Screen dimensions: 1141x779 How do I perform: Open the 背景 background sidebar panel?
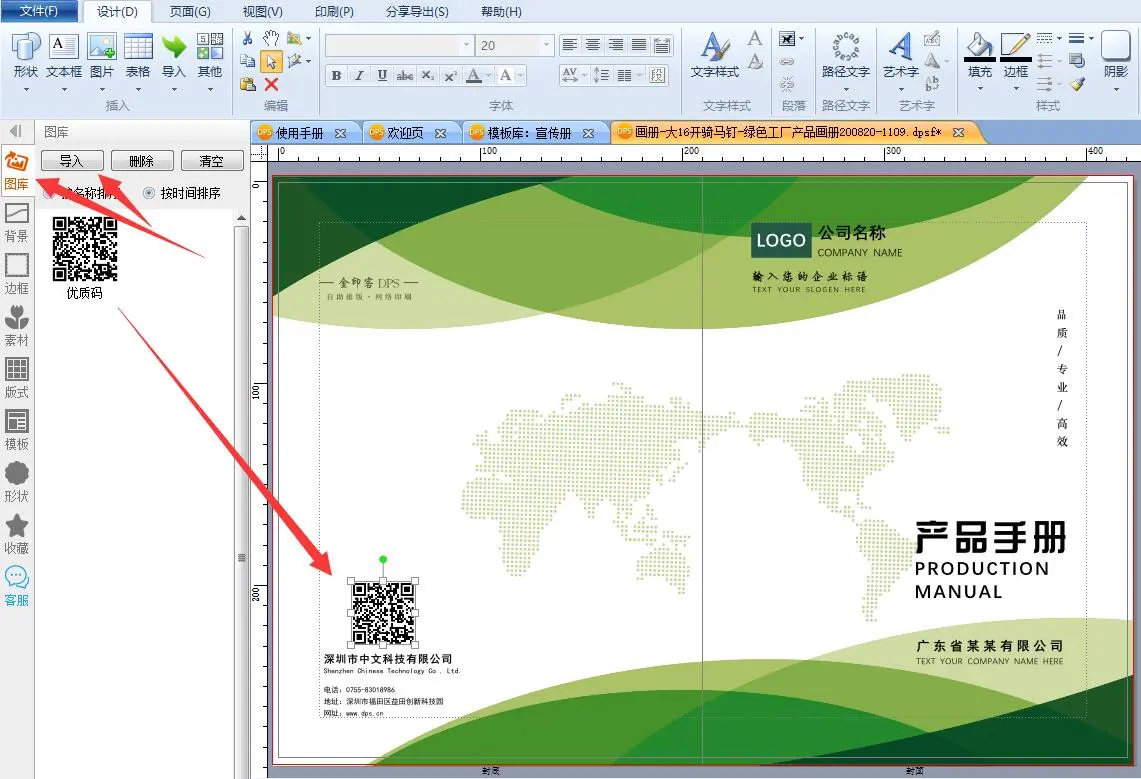point(17,222)
